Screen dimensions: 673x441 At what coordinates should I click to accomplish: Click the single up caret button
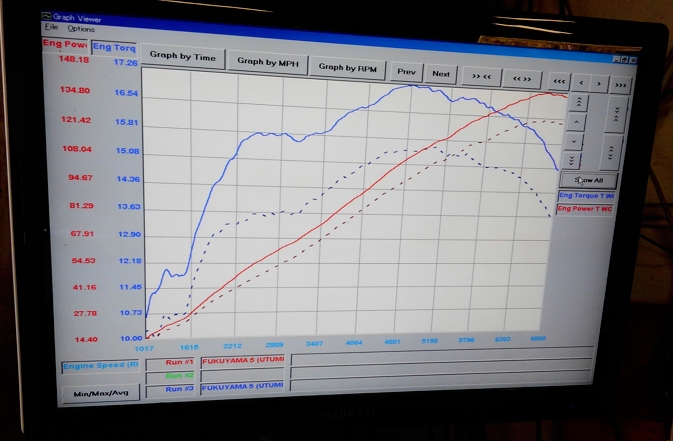click(x=575, y=121)
